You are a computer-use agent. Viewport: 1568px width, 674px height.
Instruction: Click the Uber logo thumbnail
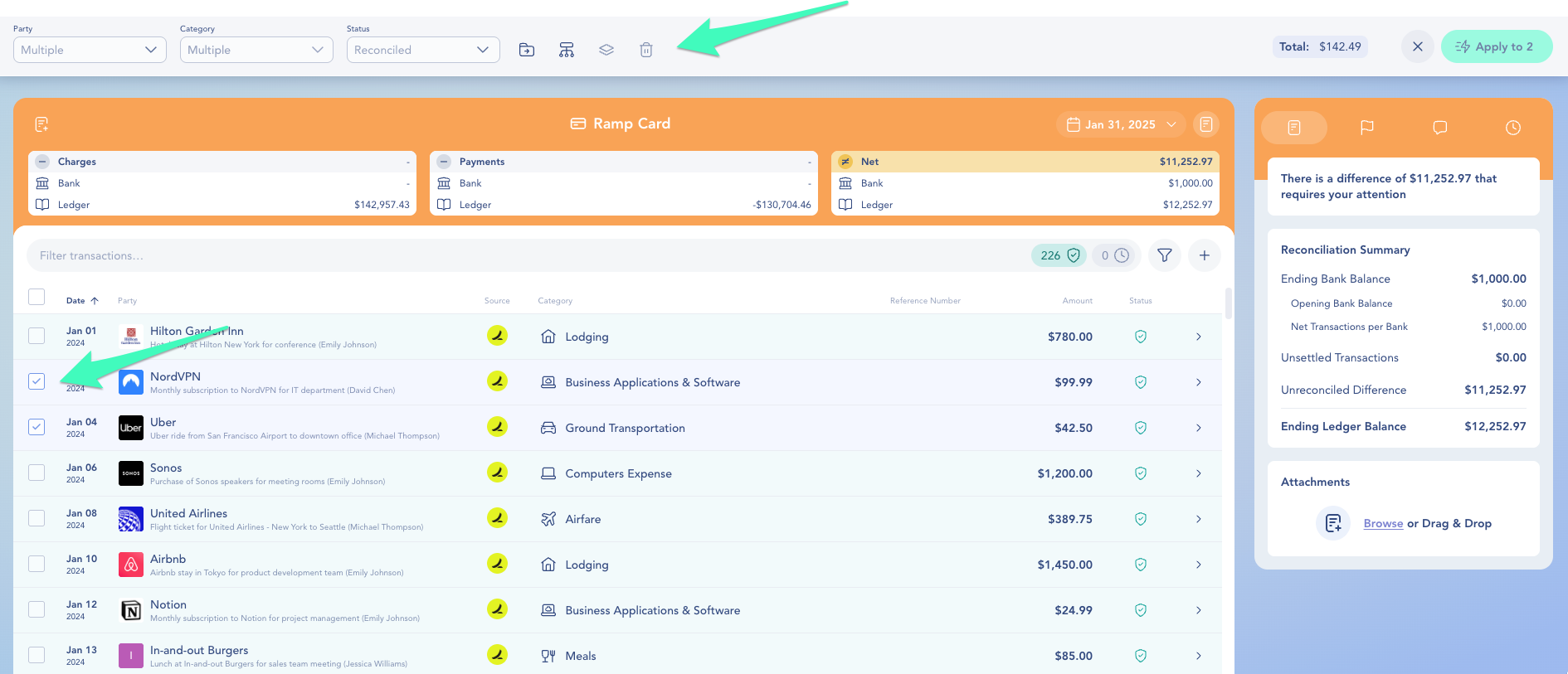click(131, 428)
